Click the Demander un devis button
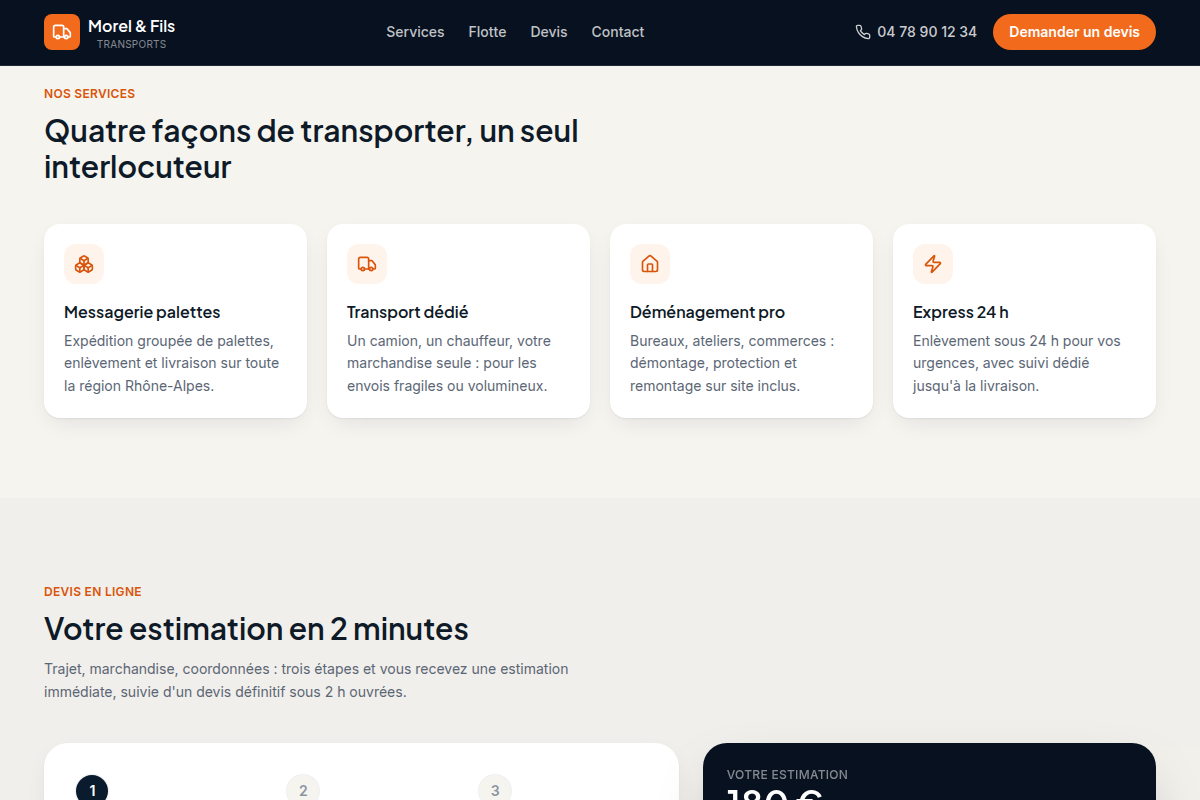 pyautogui.click(x=1074, y=32)
